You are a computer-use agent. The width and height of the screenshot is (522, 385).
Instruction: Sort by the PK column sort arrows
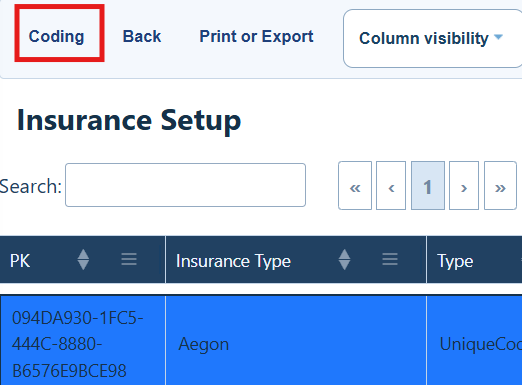(83, 259)
